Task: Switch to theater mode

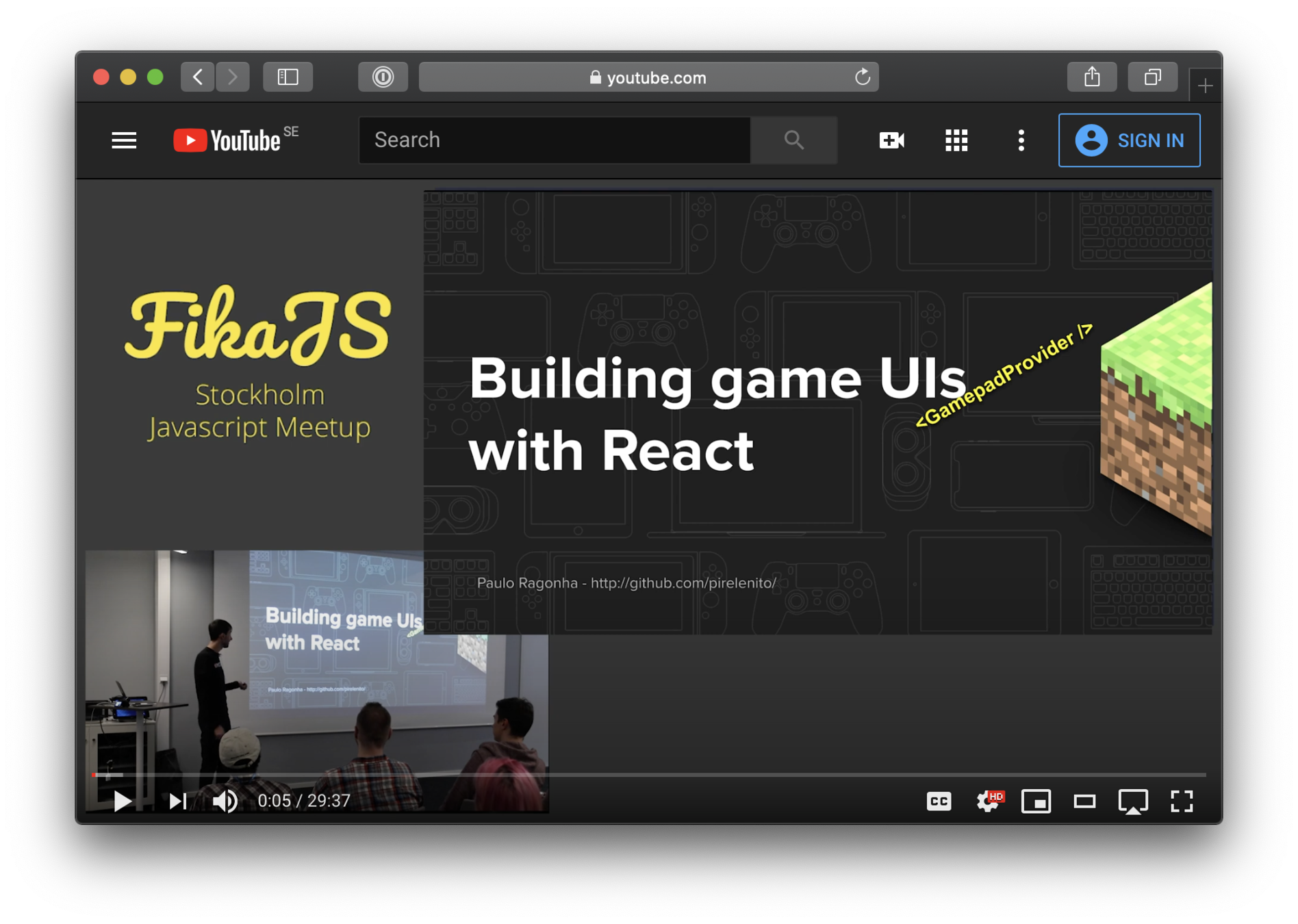Action: [x=1084, y=801]
